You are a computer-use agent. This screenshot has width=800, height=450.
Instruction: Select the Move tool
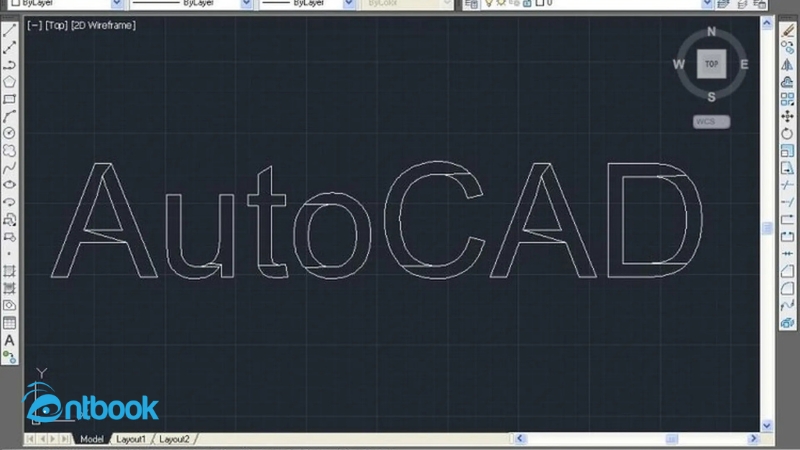coord(787,116)
